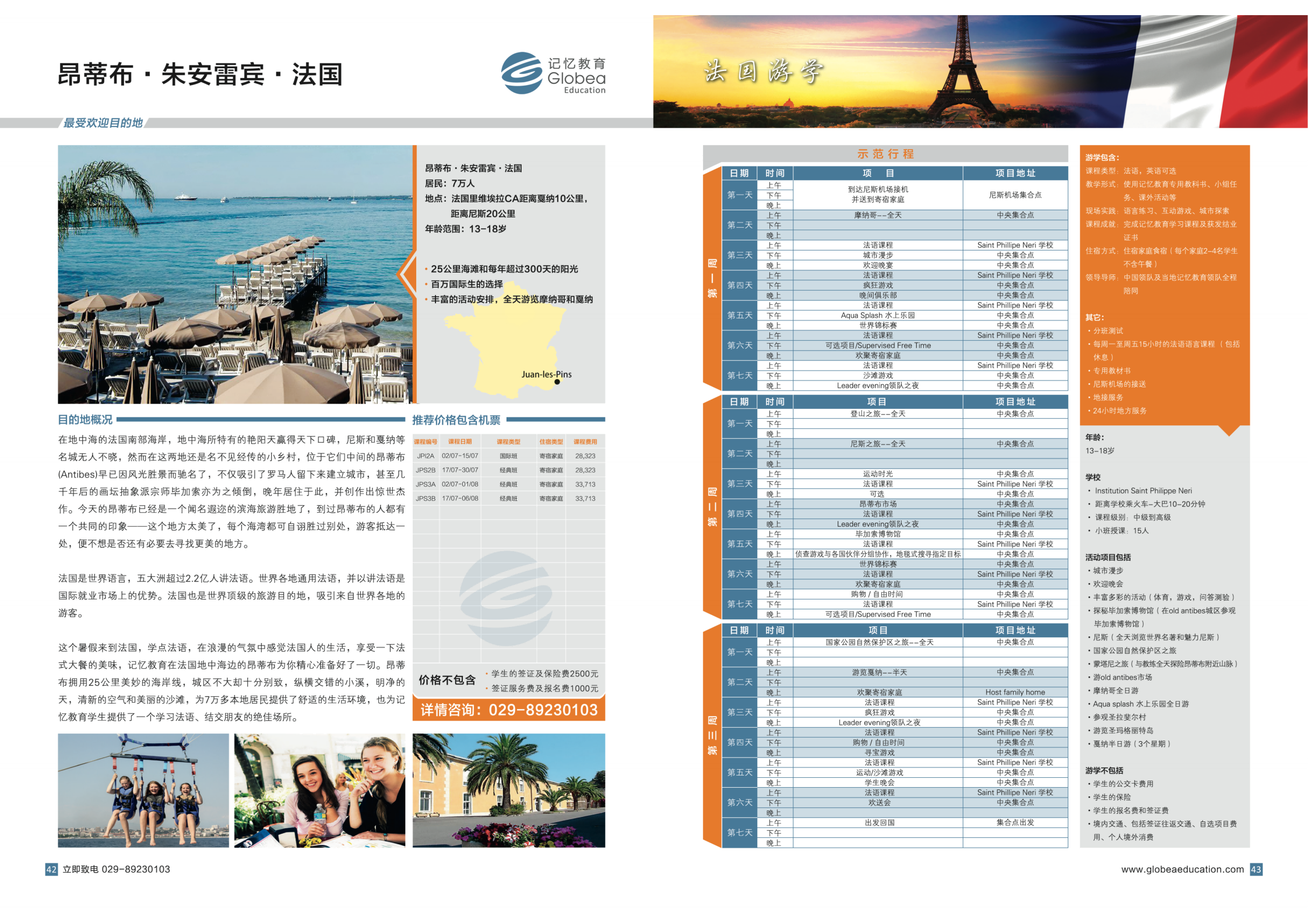Click the Globea Education logo
Screen dimensions: 1308x924
click(553, 73)
